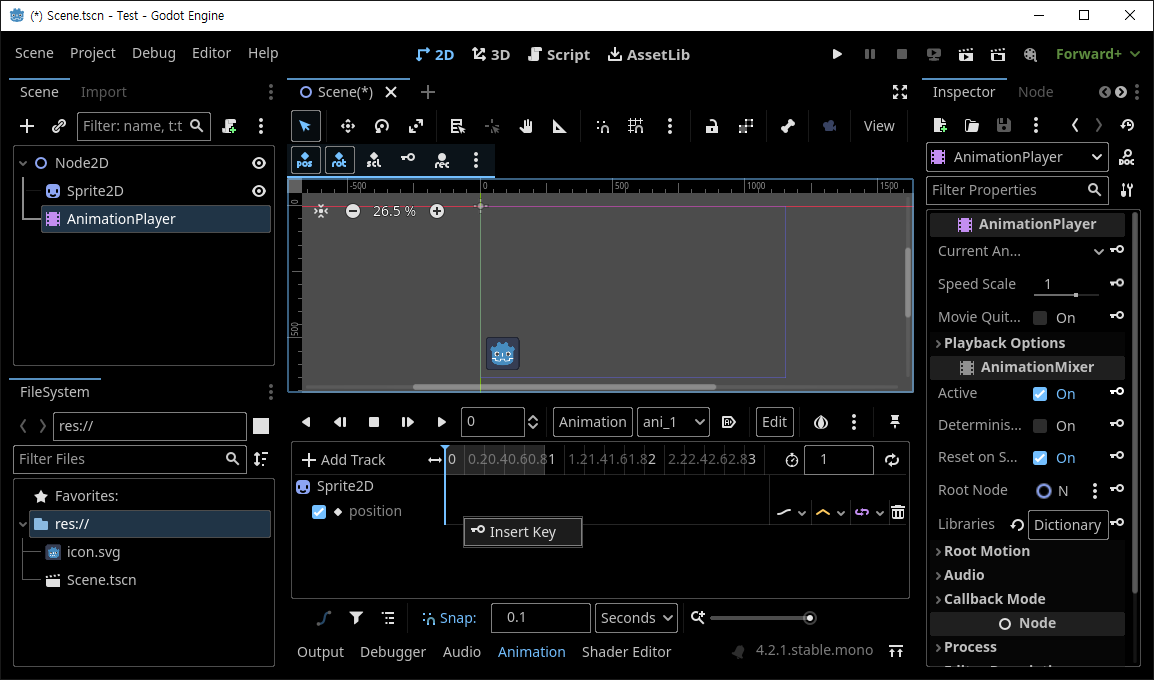
Task: Stop animation playback
Action: (x=374, y=422)
